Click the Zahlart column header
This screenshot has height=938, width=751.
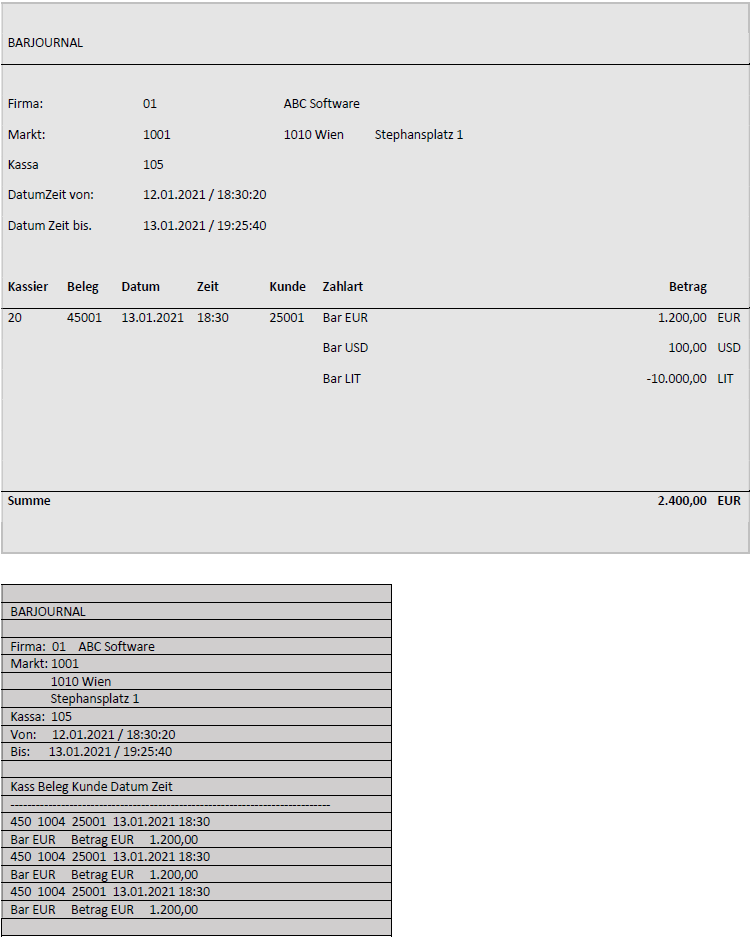tap(342, 287)
